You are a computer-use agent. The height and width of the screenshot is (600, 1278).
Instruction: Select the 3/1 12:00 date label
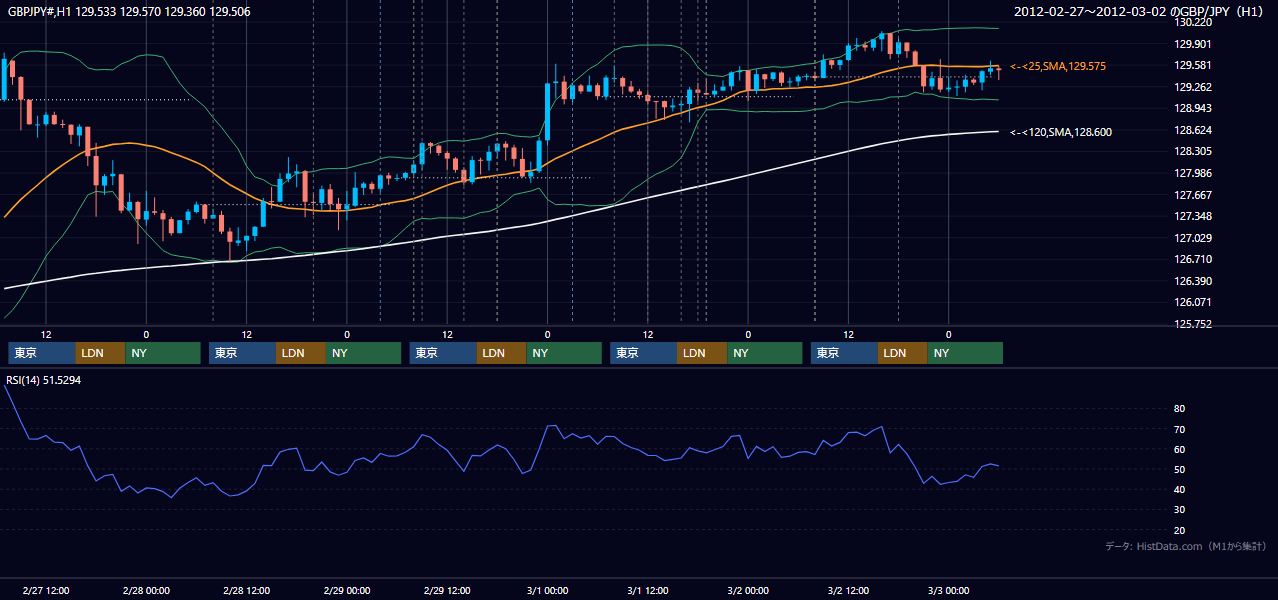click(648, 591)
